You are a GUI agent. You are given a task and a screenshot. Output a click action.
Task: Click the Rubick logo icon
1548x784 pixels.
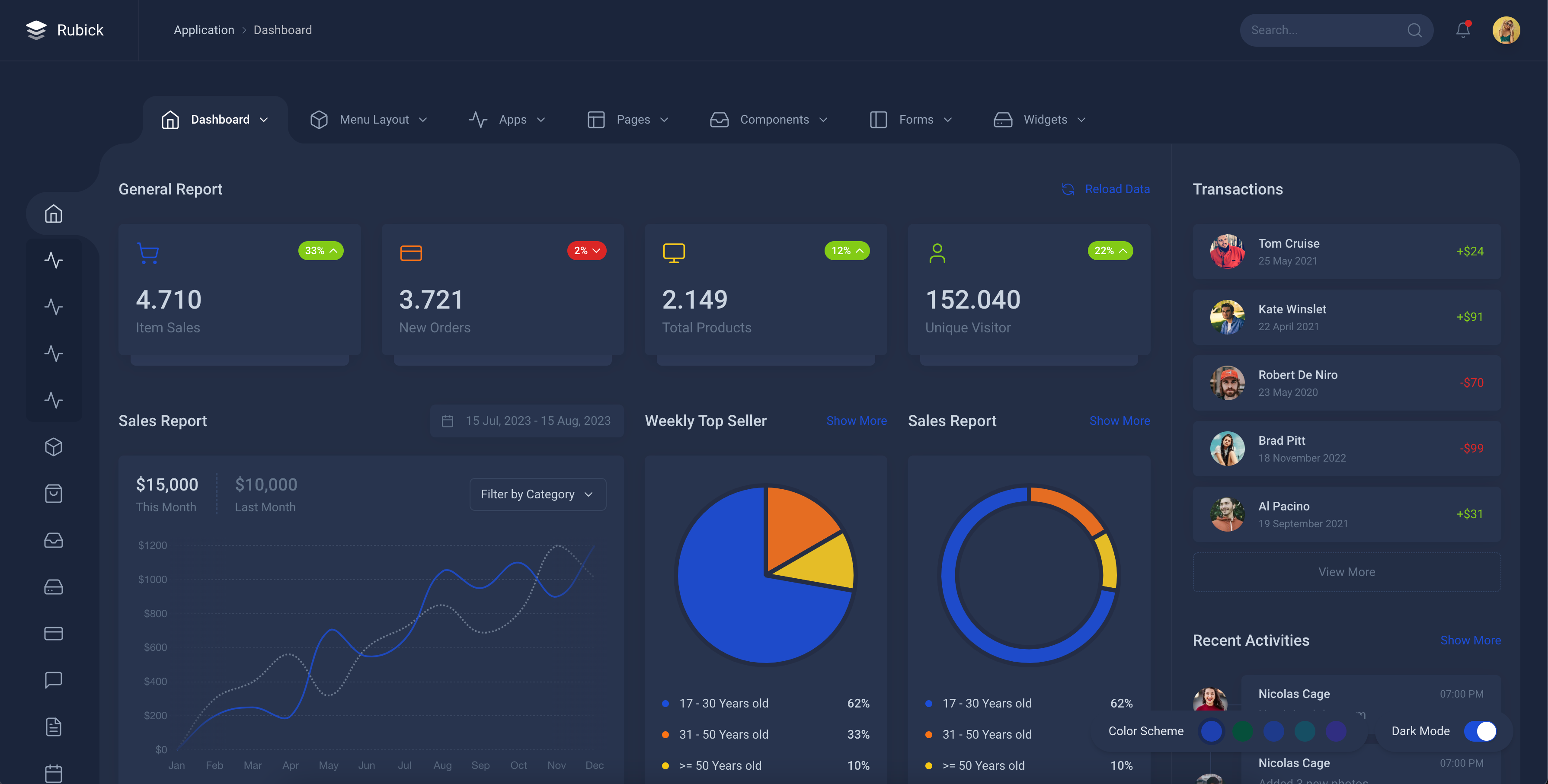pyautogui.click(x=36, y=30)
